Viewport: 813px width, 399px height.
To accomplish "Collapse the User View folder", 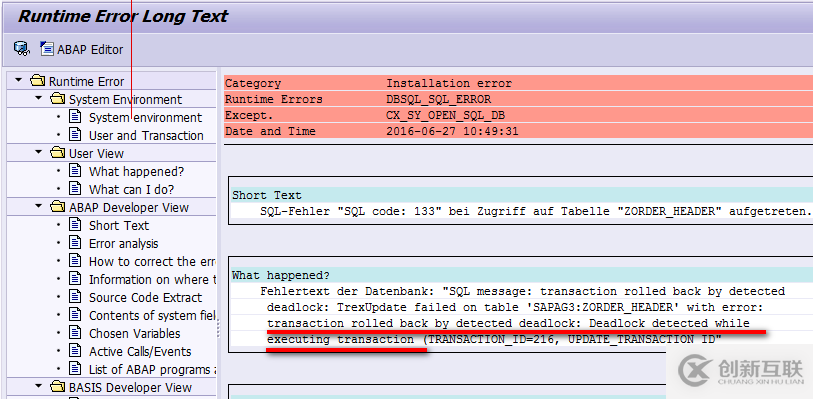I will pyautogui.click(x=38, y=152).
